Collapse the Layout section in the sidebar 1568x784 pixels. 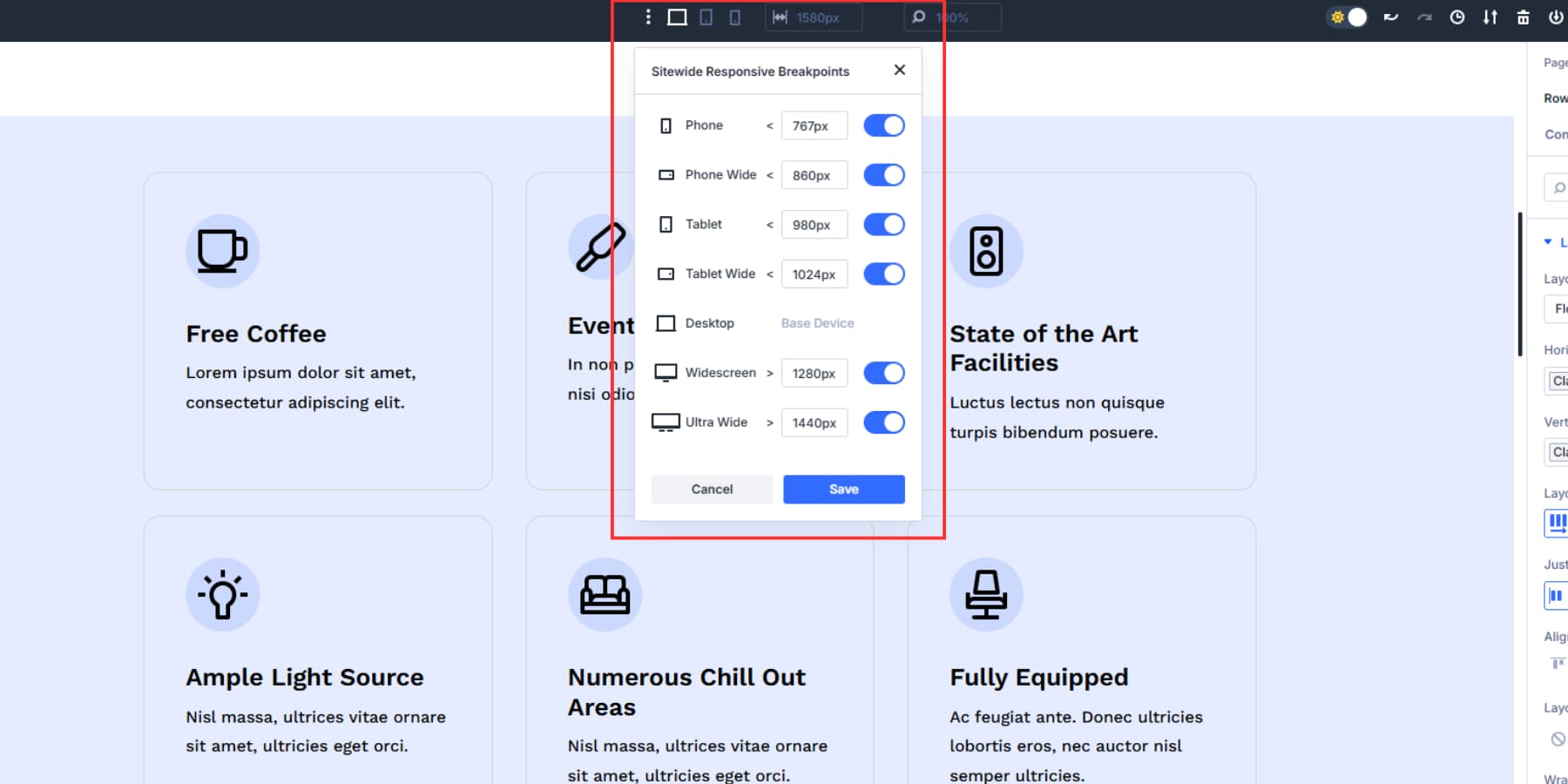[1547, 242]
